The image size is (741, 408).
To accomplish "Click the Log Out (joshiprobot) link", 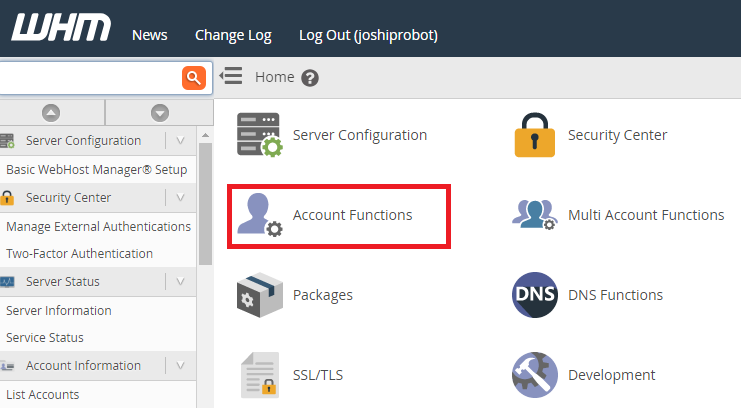I will (x=368, y=35).
